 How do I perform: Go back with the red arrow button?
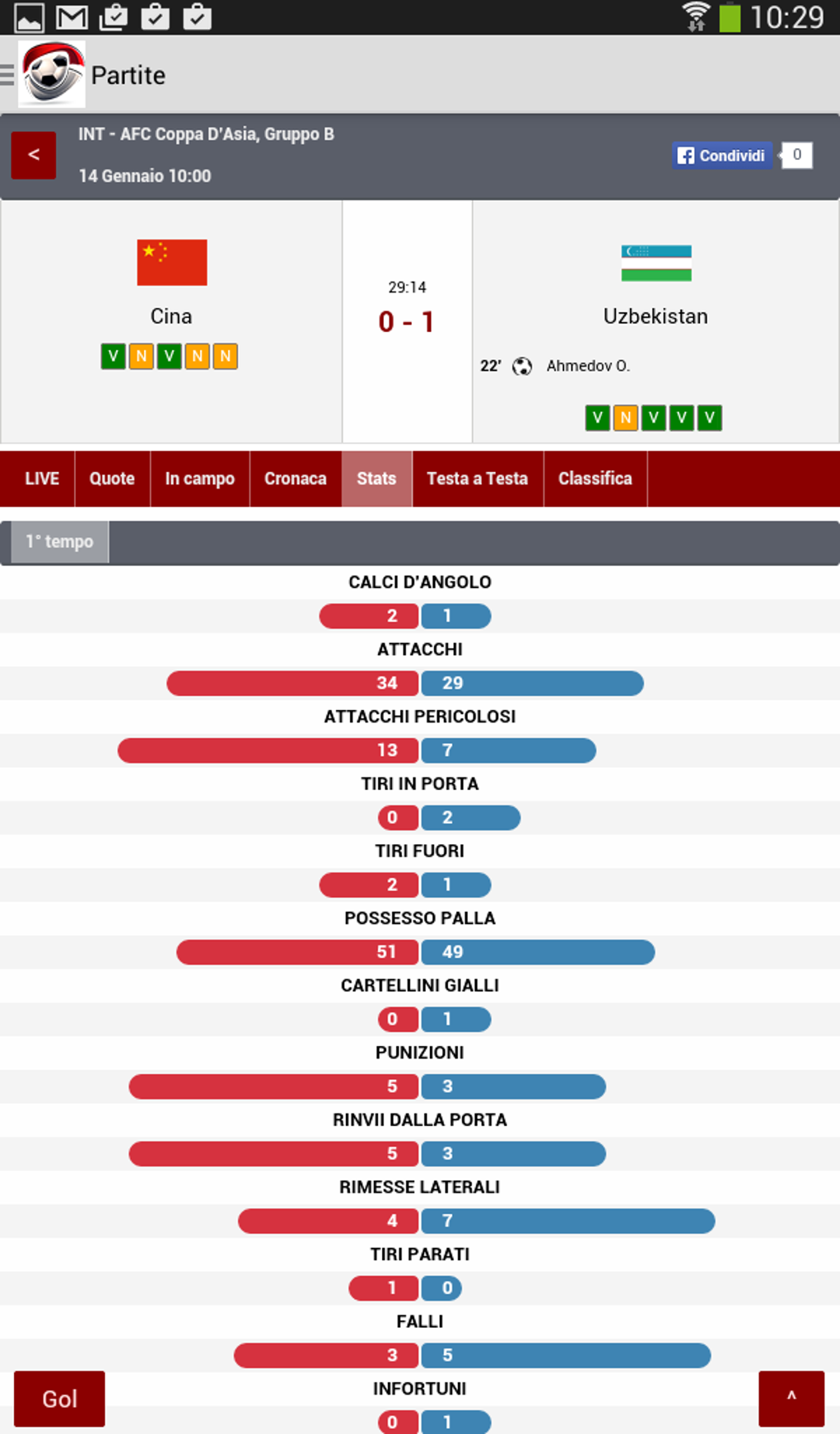pyautogui.click(x=34, y=155)
